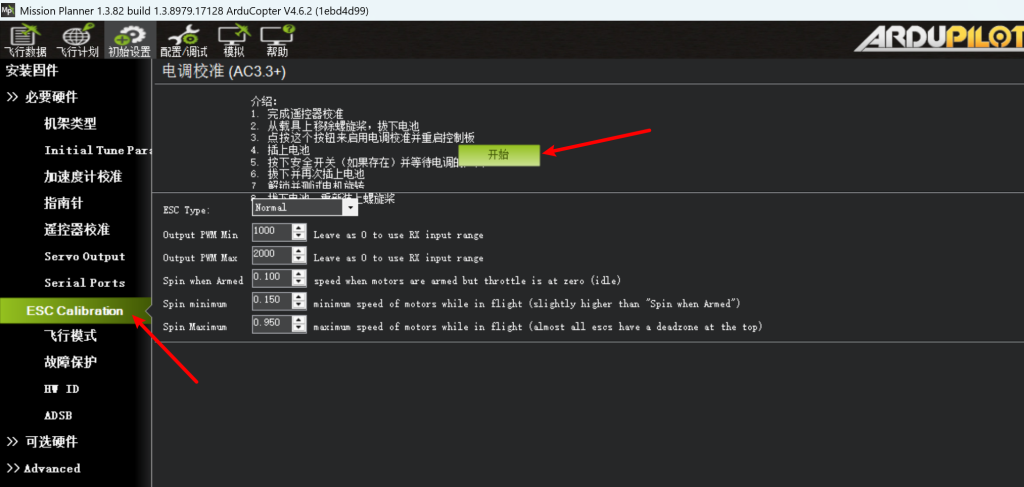Click the Output PWM Max value field
This screenshot has height=487, width=1024.
(272, 255)
